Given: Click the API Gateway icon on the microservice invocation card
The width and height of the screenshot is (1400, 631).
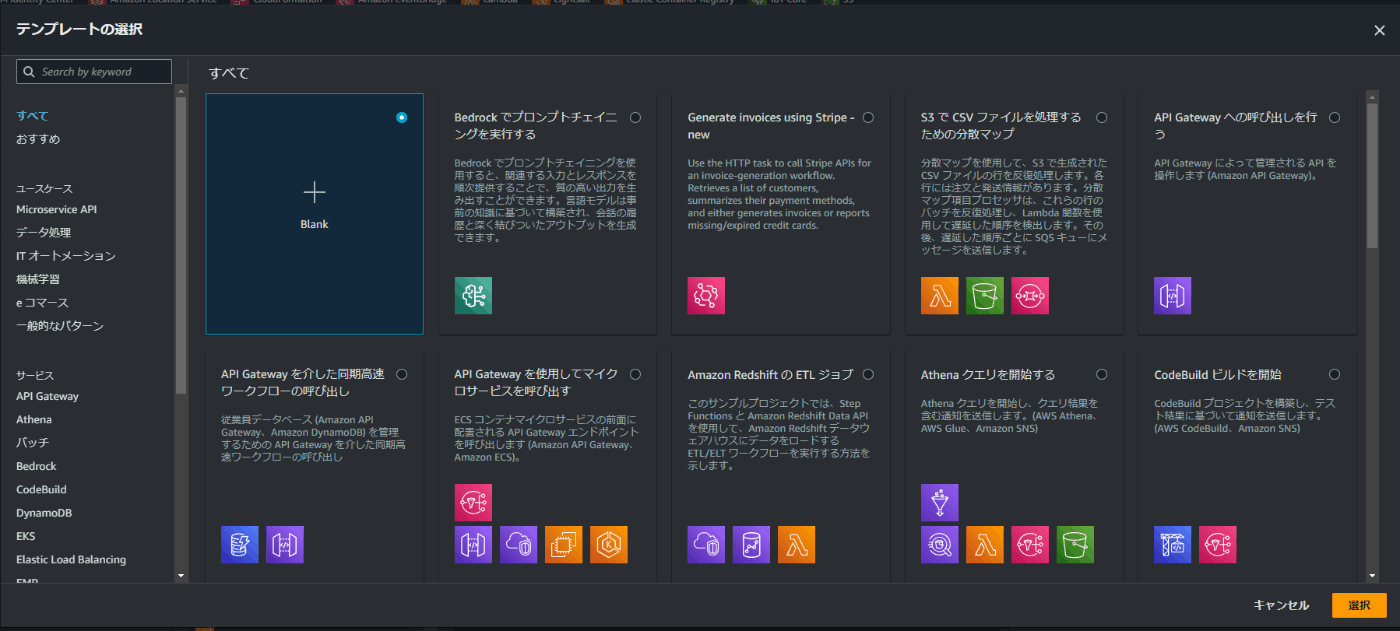Looking at the screenshot, I should point(473,545).
